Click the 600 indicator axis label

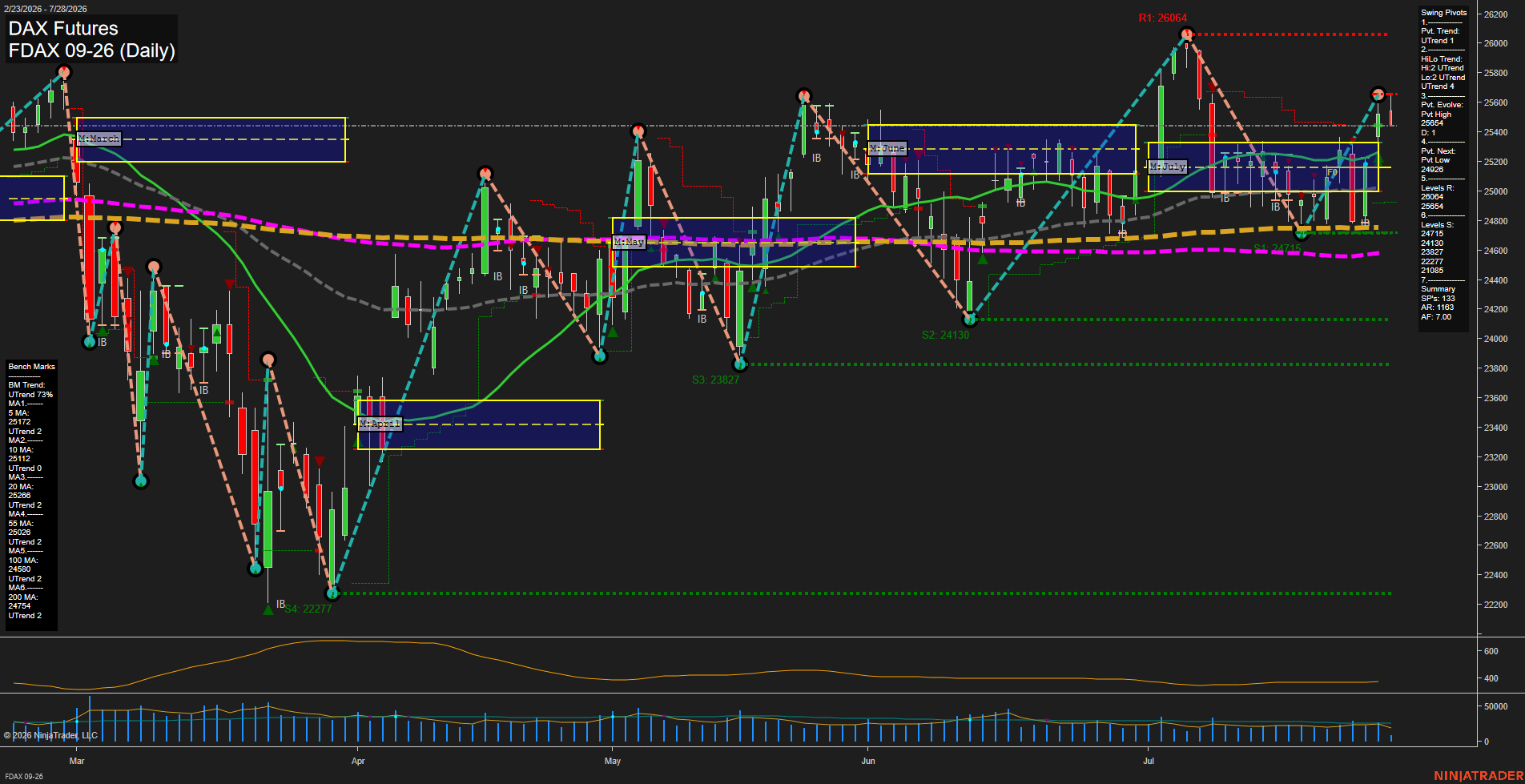(1491, 651)
